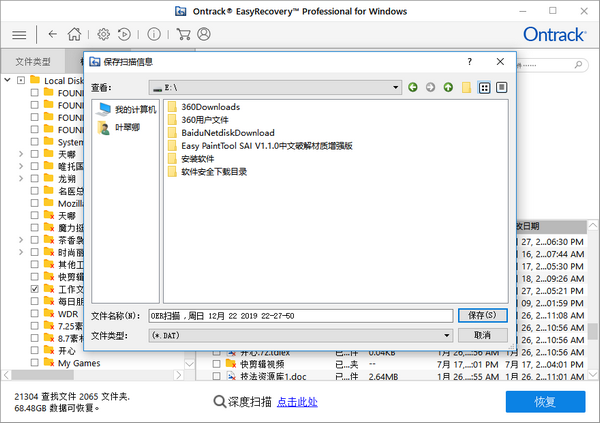Navigate forward with gray arrow in dialog
This screenshot has width=600, height=423.
point(430,87)
